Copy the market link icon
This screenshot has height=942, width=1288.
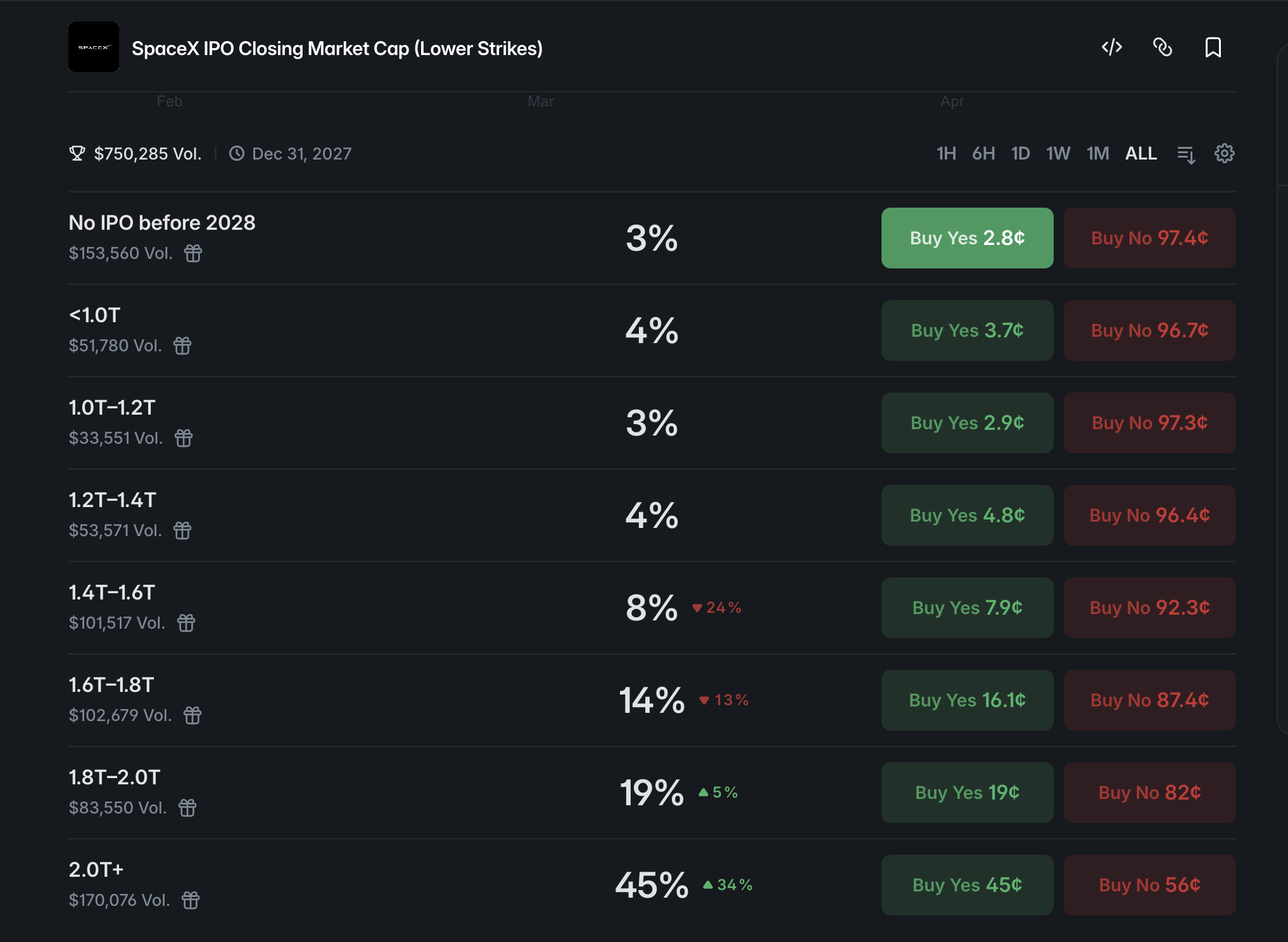[1163, 47]
